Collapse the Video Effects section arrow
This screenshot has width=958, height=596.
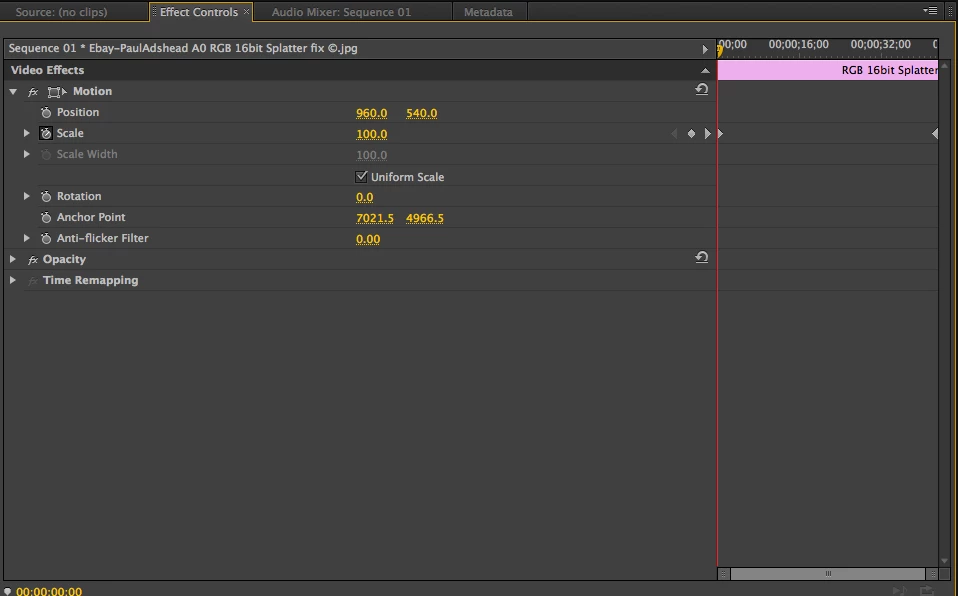(x=705, y=70)
